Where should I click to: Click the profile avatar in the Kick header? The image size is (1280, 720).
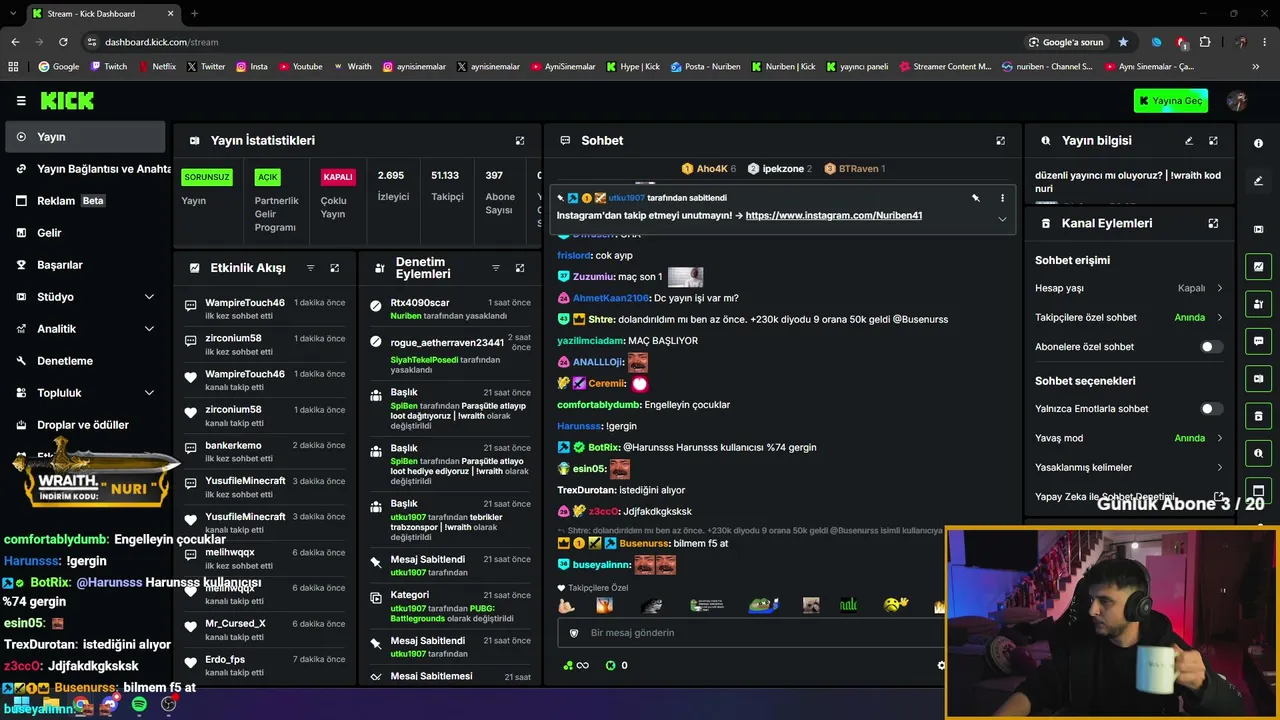point(1237,101)
